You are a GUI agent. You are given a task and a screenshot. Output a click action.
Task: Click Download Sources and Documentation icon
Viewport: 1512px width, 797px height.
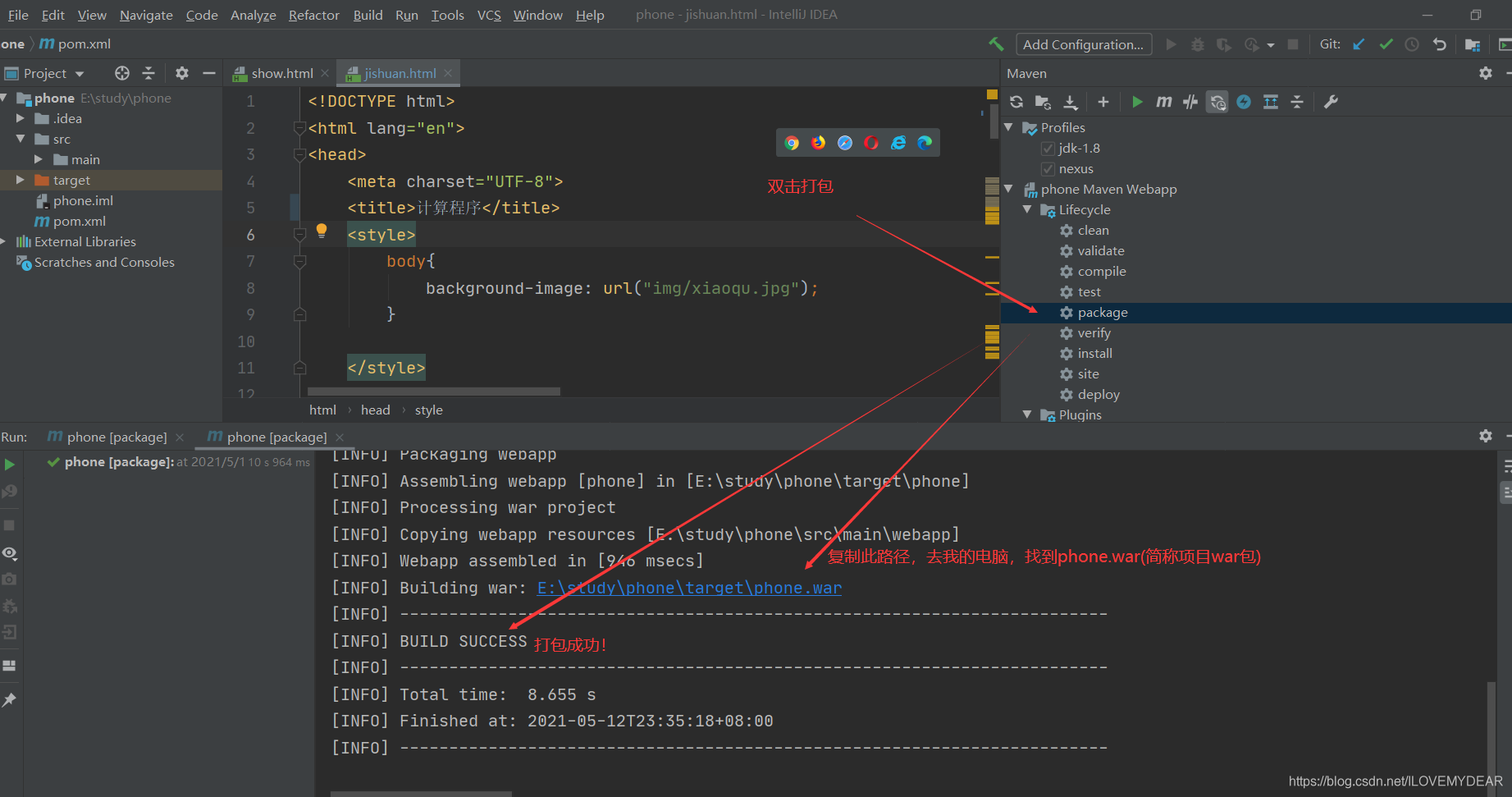[x=1071, y=102]
